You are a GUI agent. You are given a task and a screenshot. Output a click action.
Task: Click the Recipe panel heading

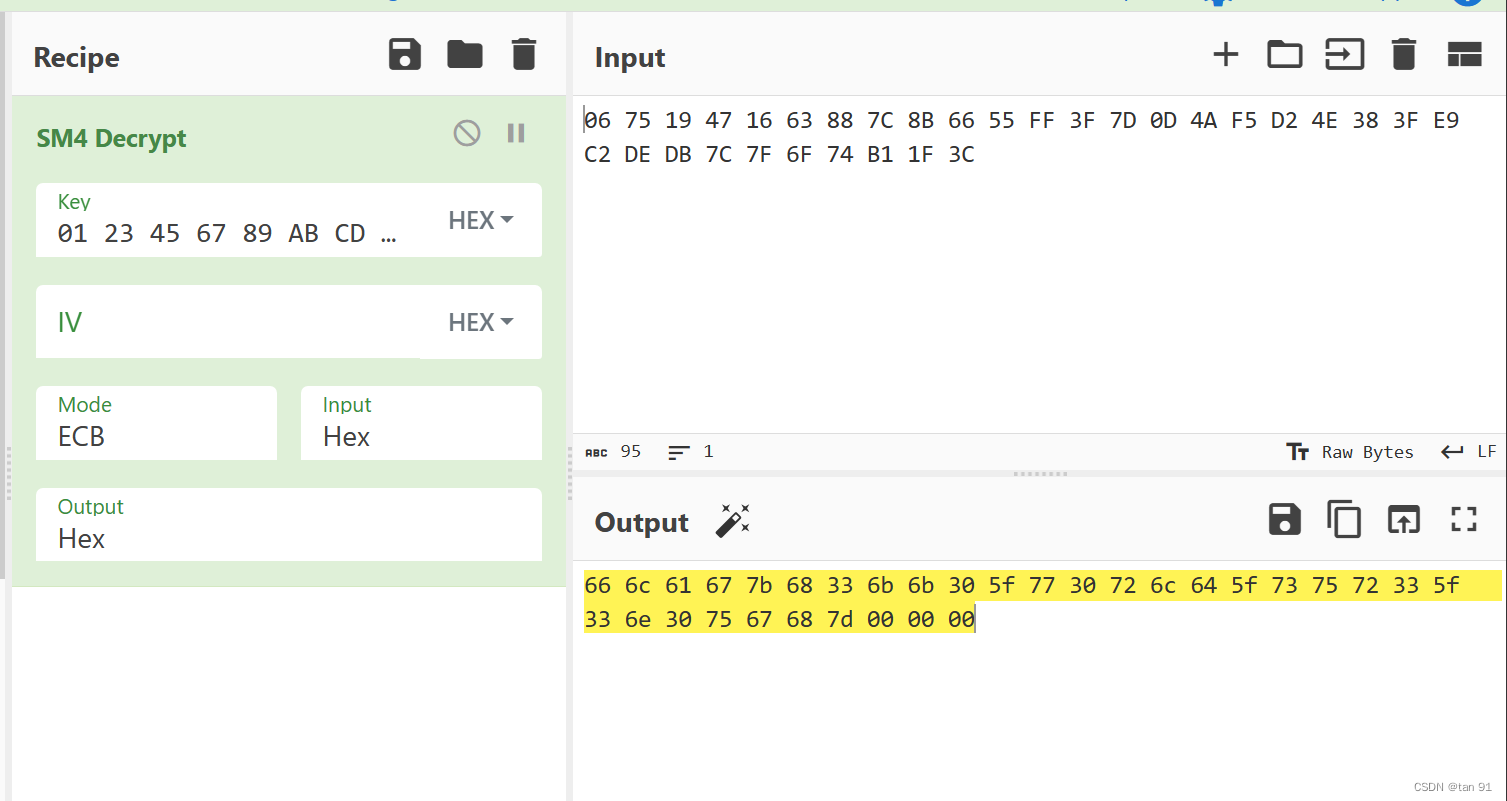[x=77, y=58]
